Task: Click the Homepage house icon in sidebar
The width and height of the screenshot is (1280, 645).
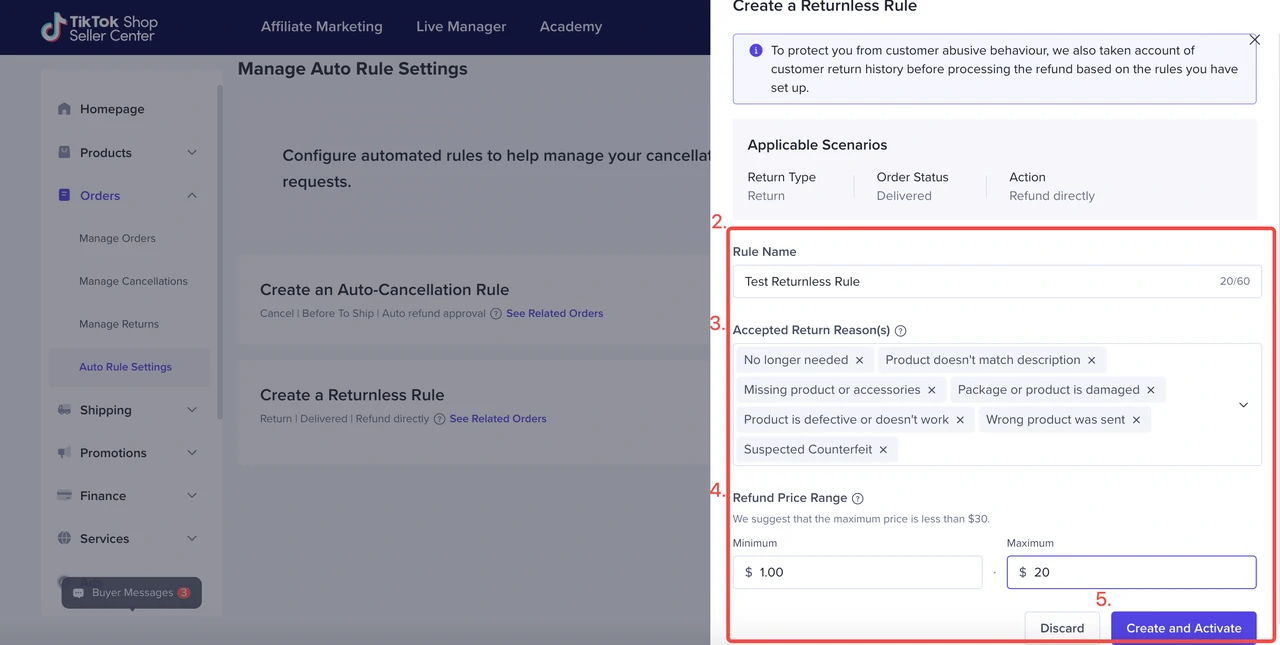Action: coord(64,109)
